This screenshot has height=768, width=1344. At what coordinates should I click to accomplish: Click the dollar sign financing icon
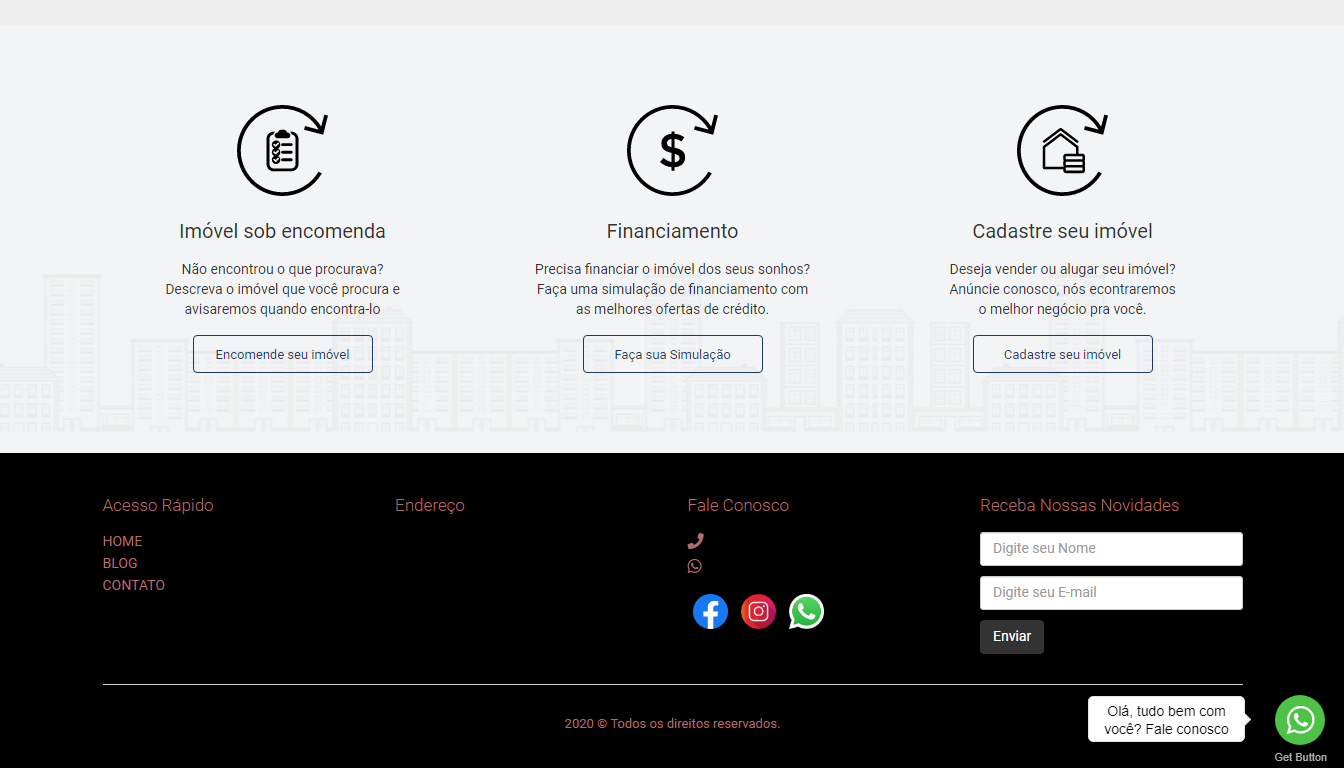pyautogui.click(x=672, y=150)
